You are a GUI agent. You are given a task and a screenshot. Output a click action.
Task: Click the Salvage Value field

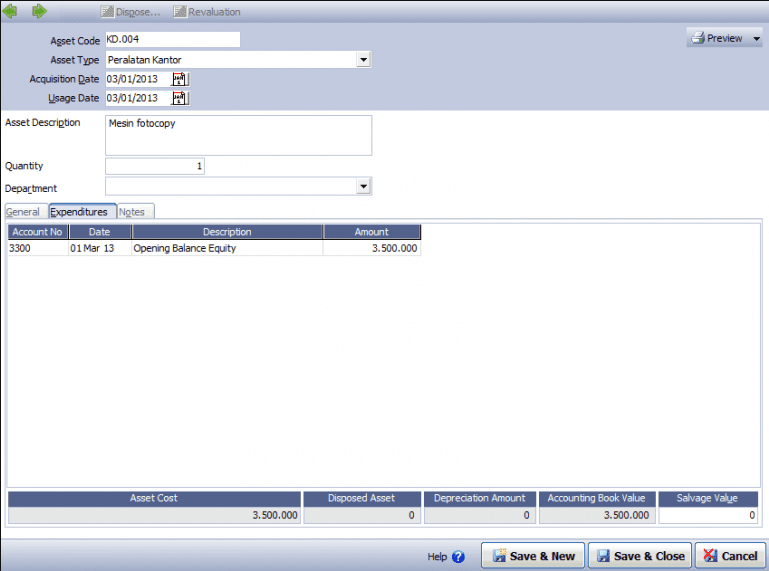pos(709,515)
